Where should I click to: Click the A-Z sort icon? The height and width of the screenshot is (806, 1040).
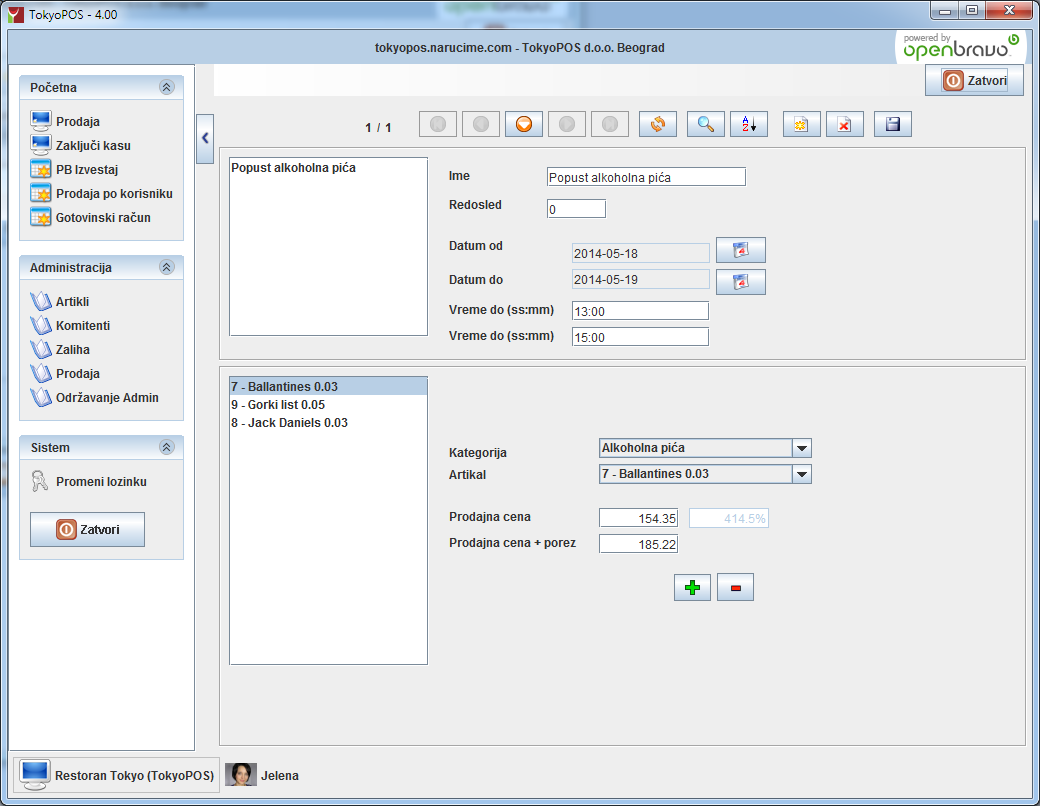pos(749,124)
